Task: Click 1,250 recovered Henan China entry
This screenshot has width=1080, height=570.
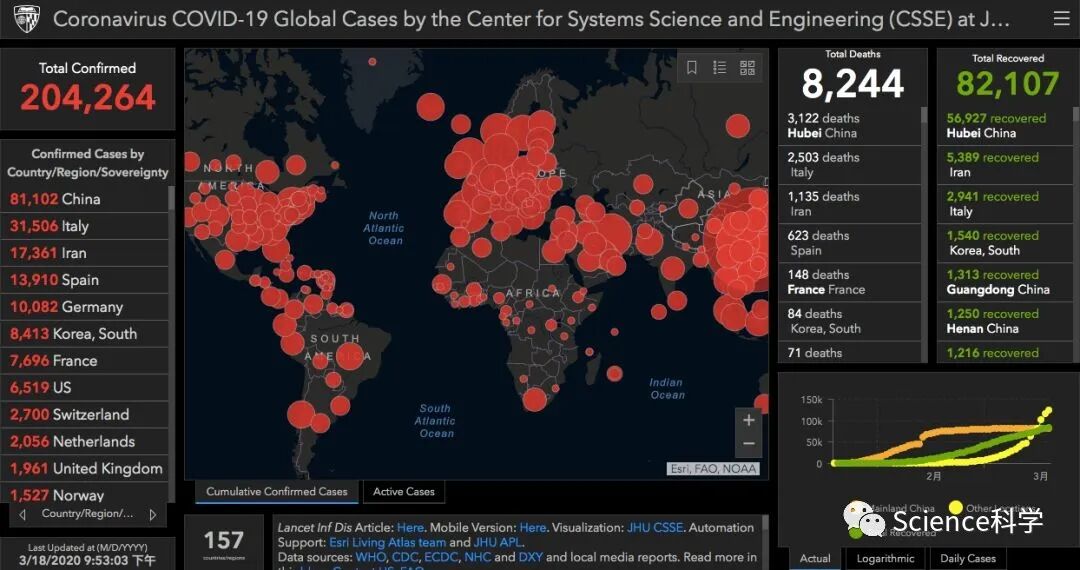Action: (x=1004, y=321)
